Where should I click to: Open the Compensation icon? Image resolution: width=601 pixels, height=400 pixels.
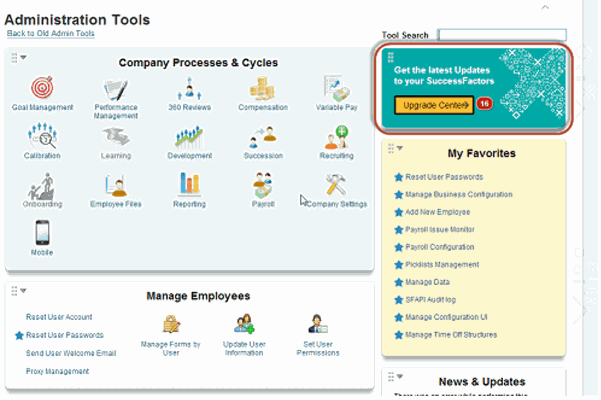tap(262, 89)
